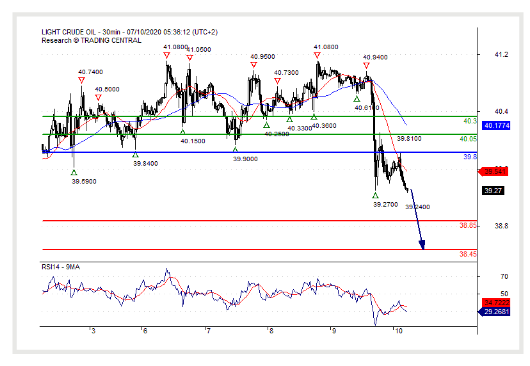Select the green triangle above 39.2700
Viewport: 530px width, 366px height.
coord(375,196)
